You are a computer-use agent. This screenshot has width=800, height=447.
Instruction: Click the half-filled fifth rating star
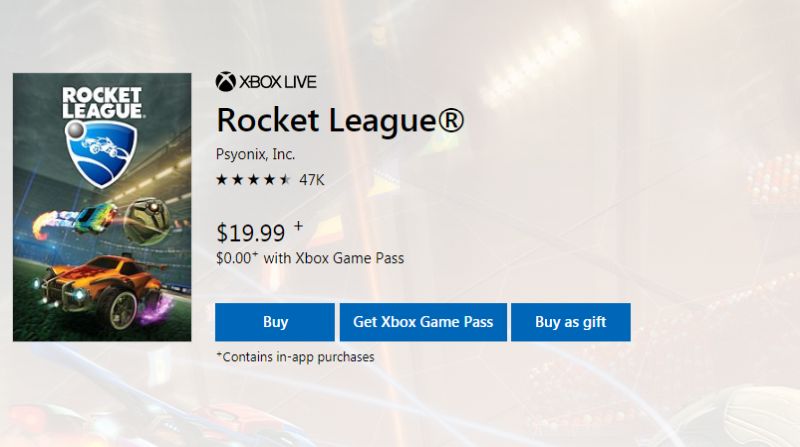[x=286, y=180]
